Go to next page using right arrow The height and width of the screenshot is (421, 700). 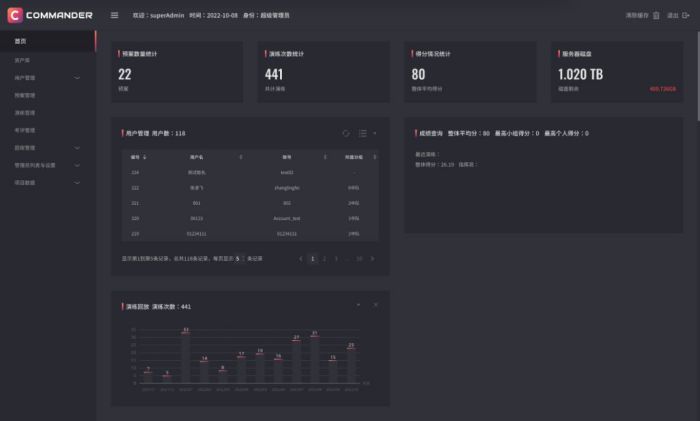click(x=374, y=258)
